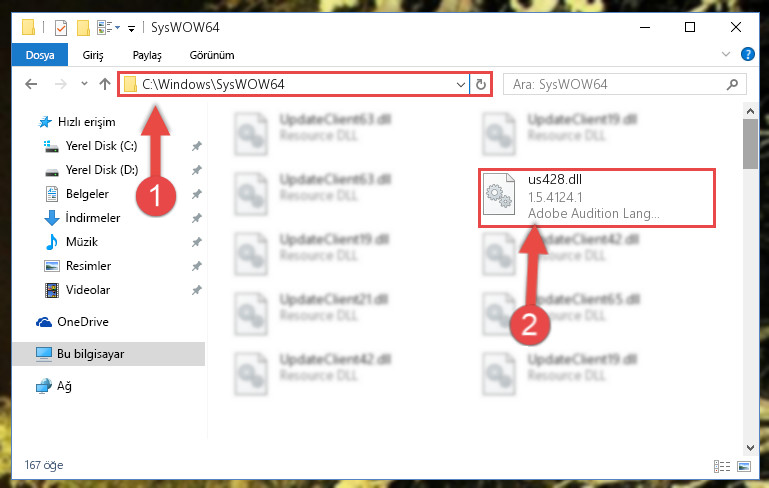Switch to details view layout icon
The image size is (769, 488).
[721, 466]
